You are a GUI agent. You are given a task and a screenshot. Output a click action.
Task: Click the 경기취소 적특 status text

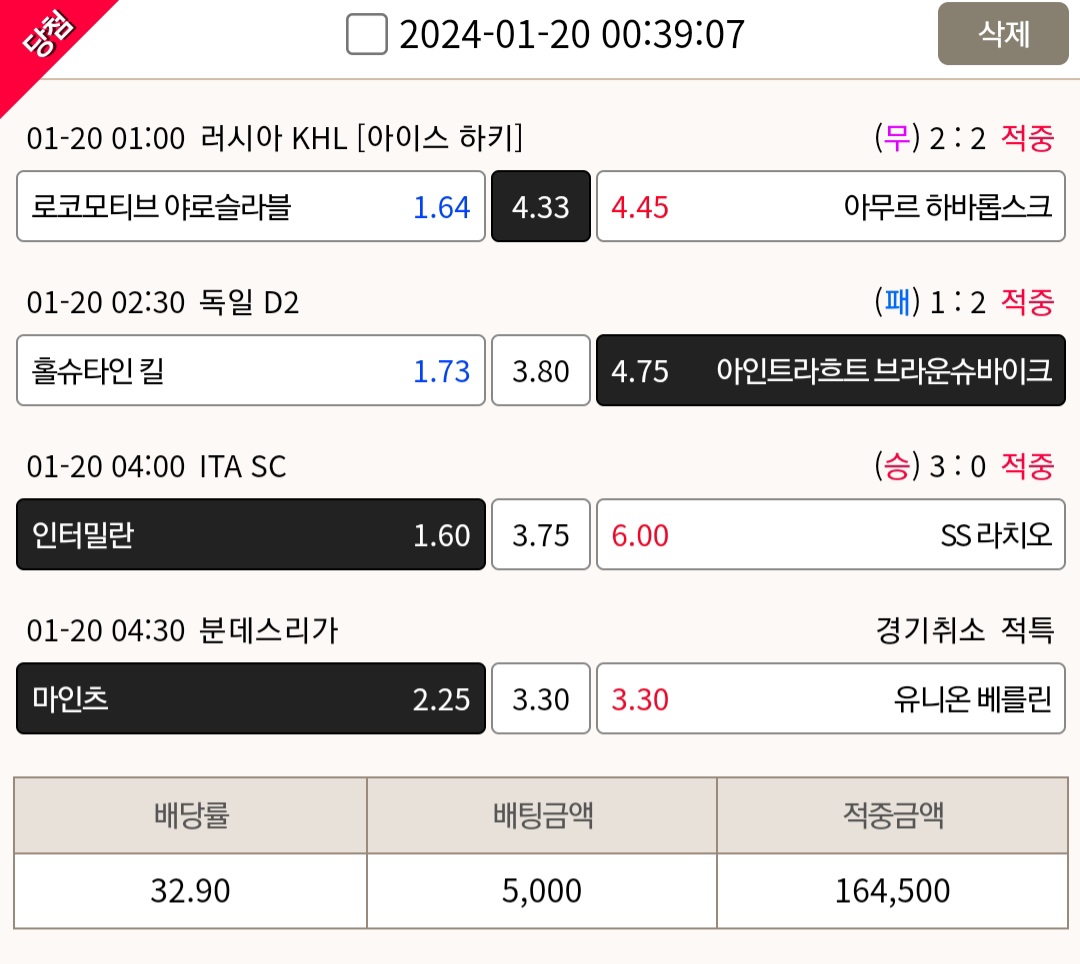[x=964, y=630]
